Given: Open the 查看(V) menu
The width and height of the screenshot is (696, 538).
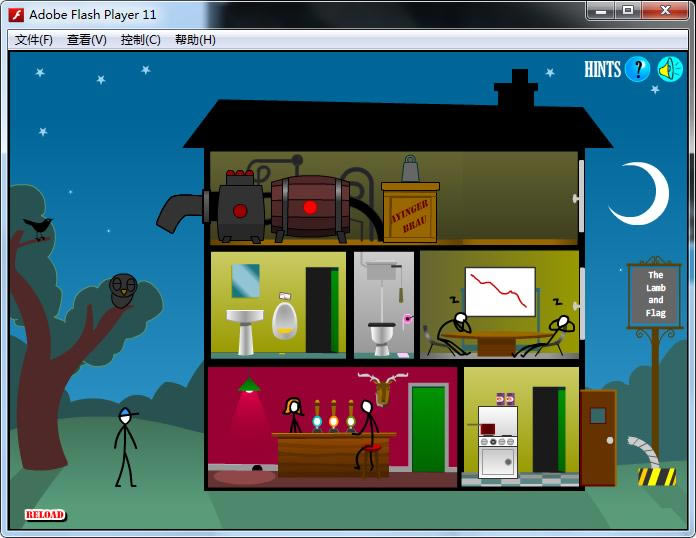Looking at the screenshot, I should click(86, 40).
